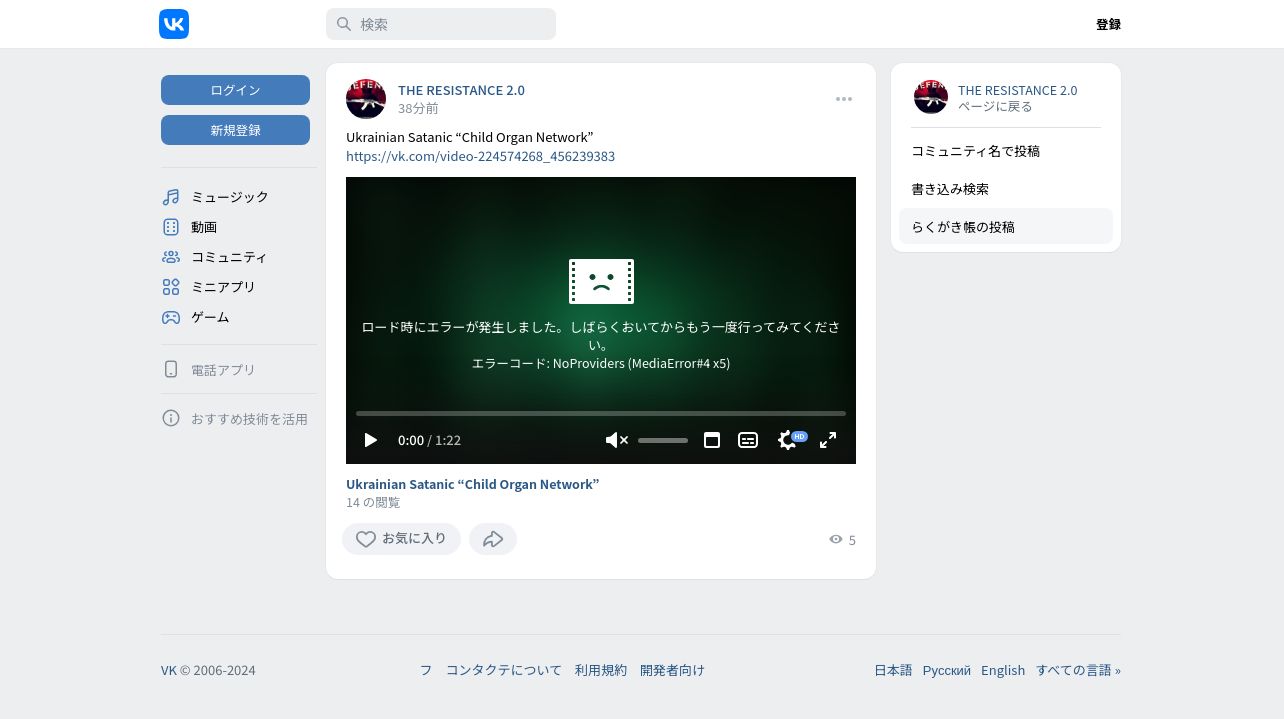Unmute the video speaker icon

click(x=617, y=440)
